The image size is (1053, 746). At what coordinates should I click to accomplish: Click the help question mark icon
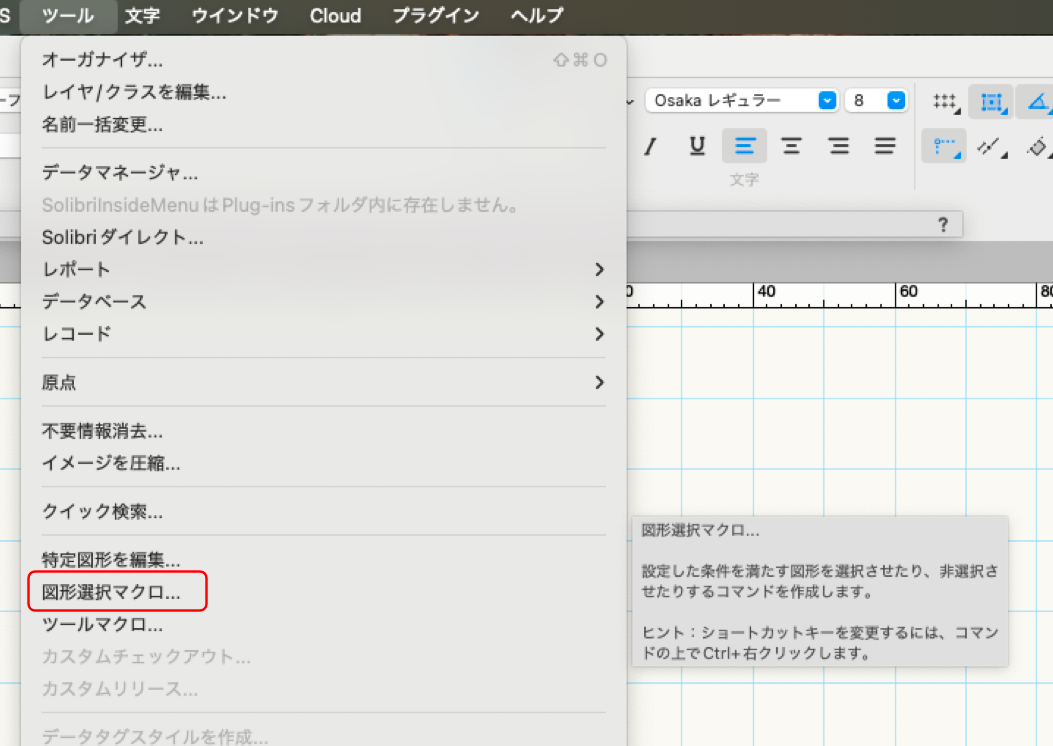(x=942, y=225)
